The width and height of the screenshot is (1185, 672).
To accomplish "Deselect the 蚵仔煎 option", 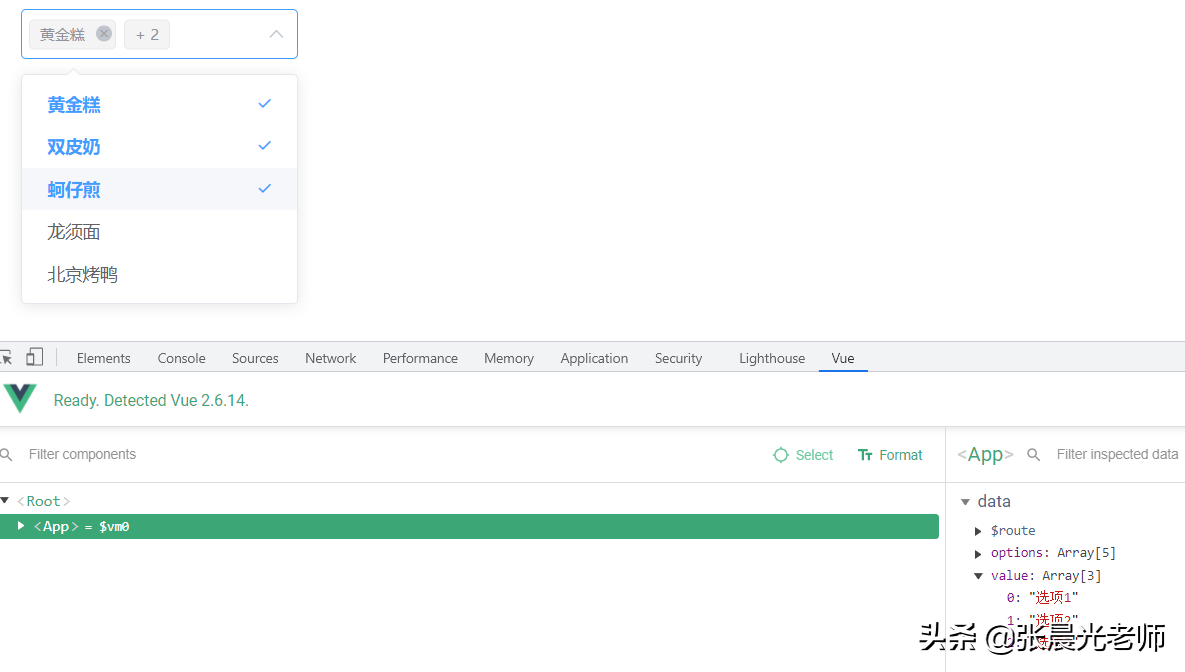I will pos(159,189).
